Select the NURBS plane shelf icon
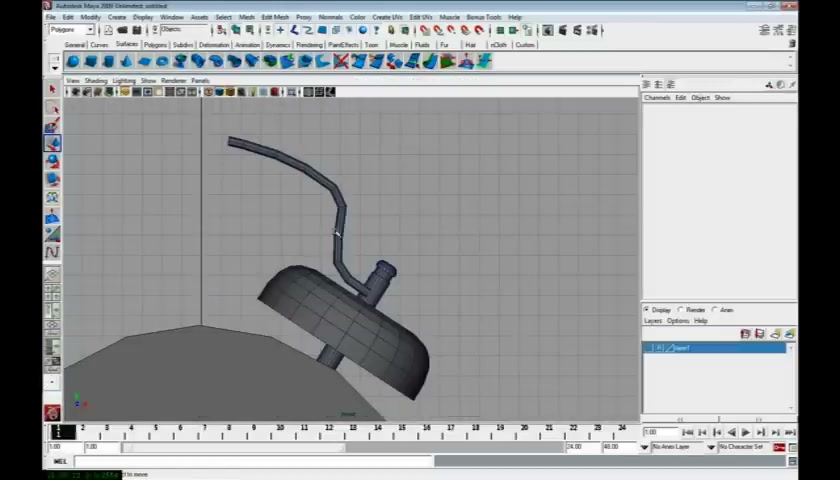The height and width of the screenshot is (480, 840). tap(144, 62)
